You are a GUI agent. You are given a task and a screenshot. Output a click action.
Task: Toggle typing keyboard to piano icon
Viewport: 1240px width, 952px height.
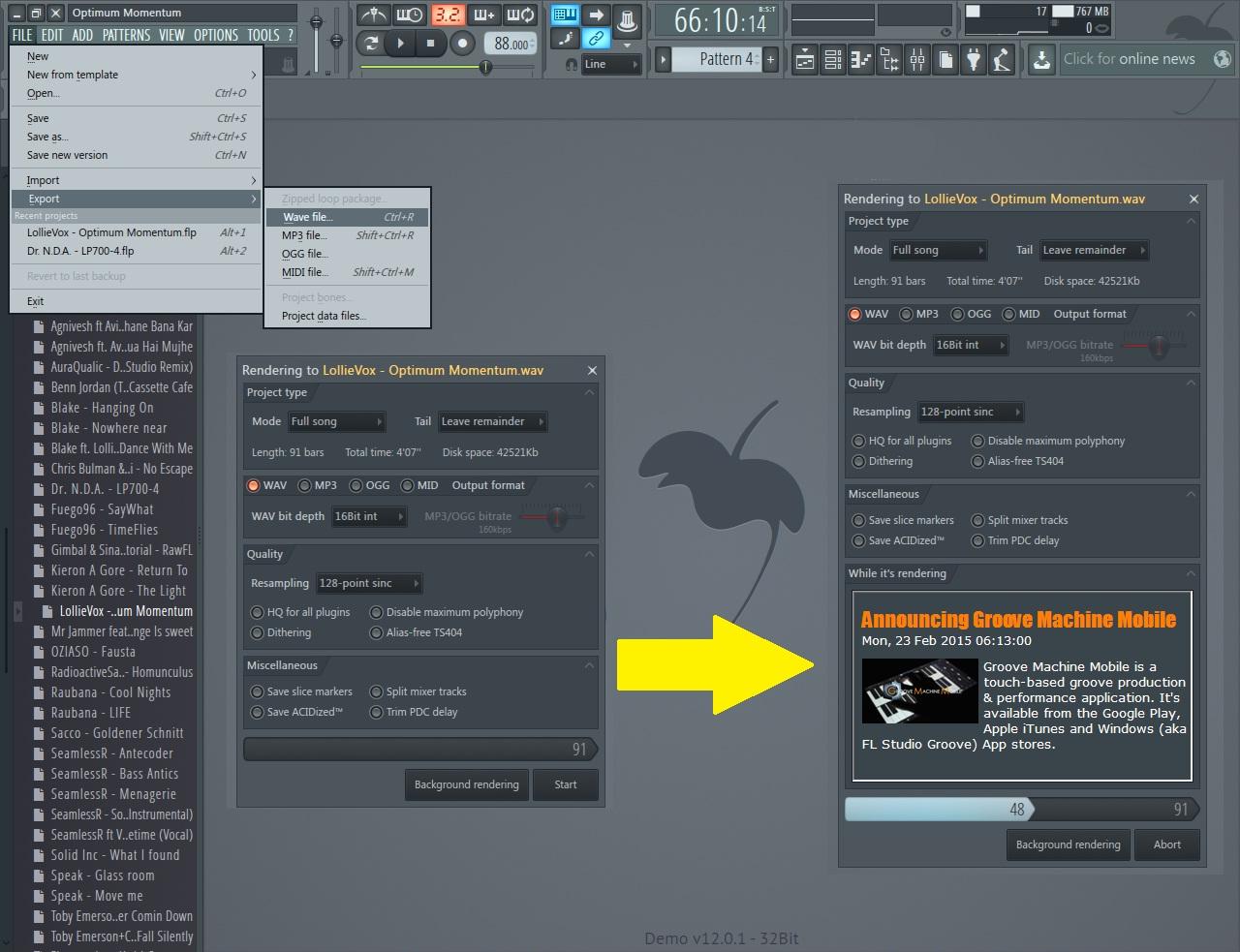point(565,15)
